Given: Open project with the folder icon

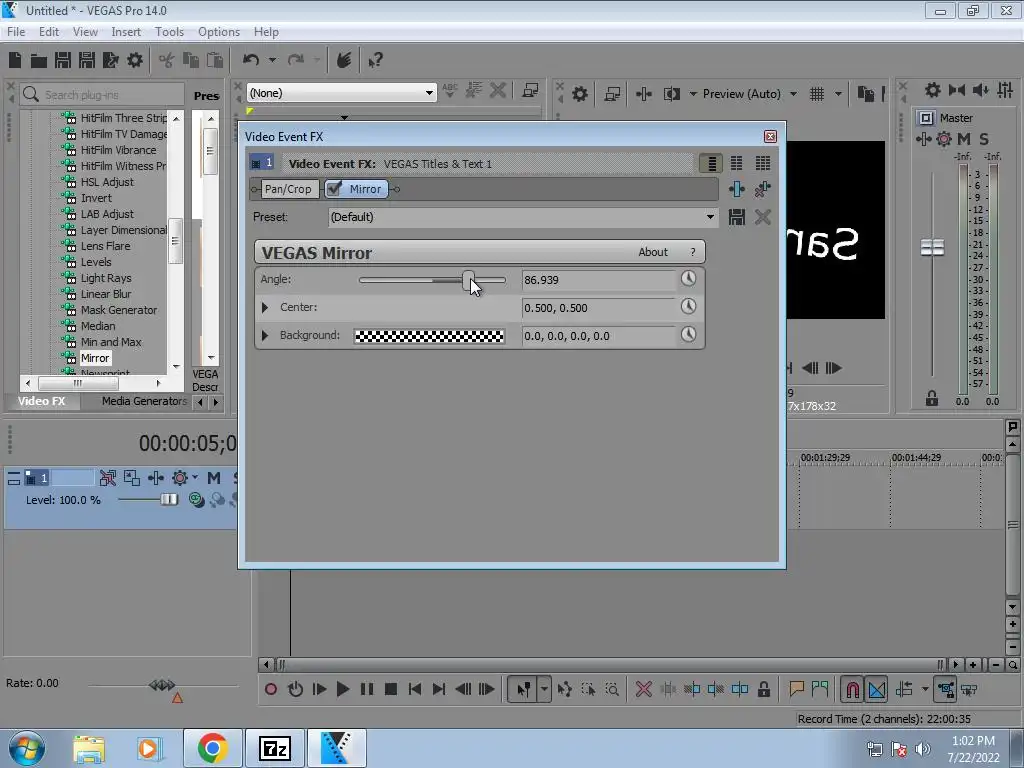Looking at the screenshot, I should pos(39,61).
